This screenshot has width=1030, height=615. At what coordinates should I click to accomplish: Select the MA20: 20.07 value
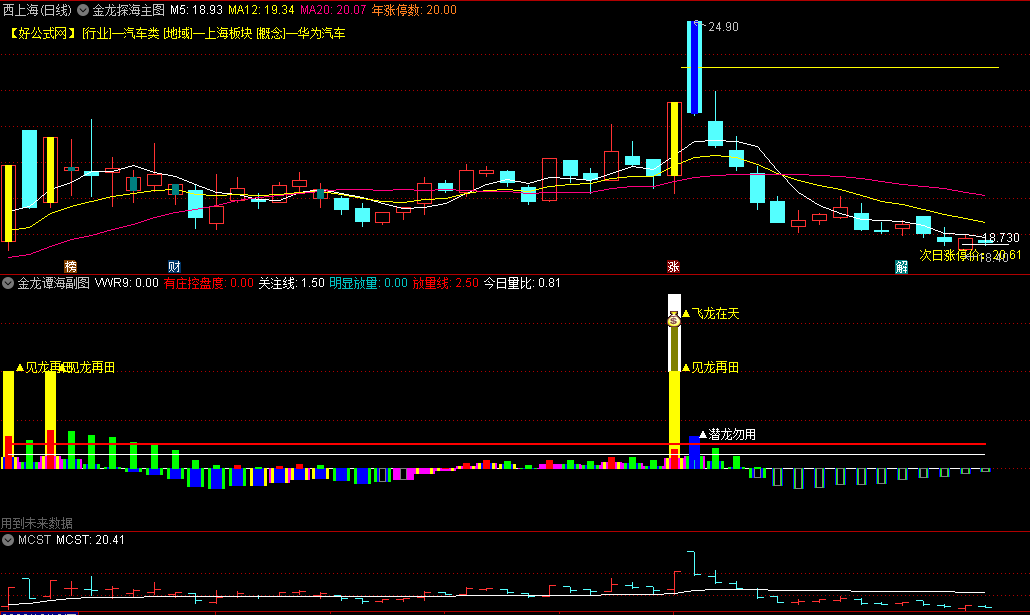tap(332, 11)
